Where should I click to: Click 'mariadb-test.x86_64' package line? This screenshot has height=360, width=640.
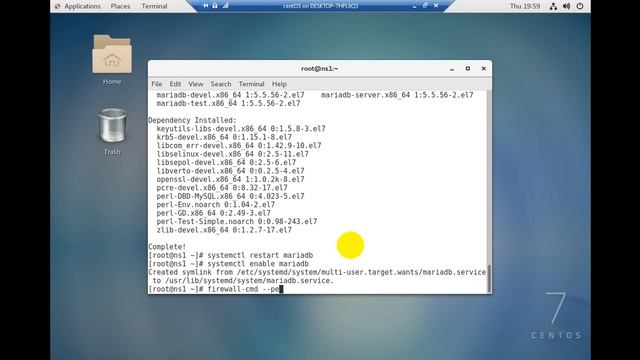pos(228,104)
